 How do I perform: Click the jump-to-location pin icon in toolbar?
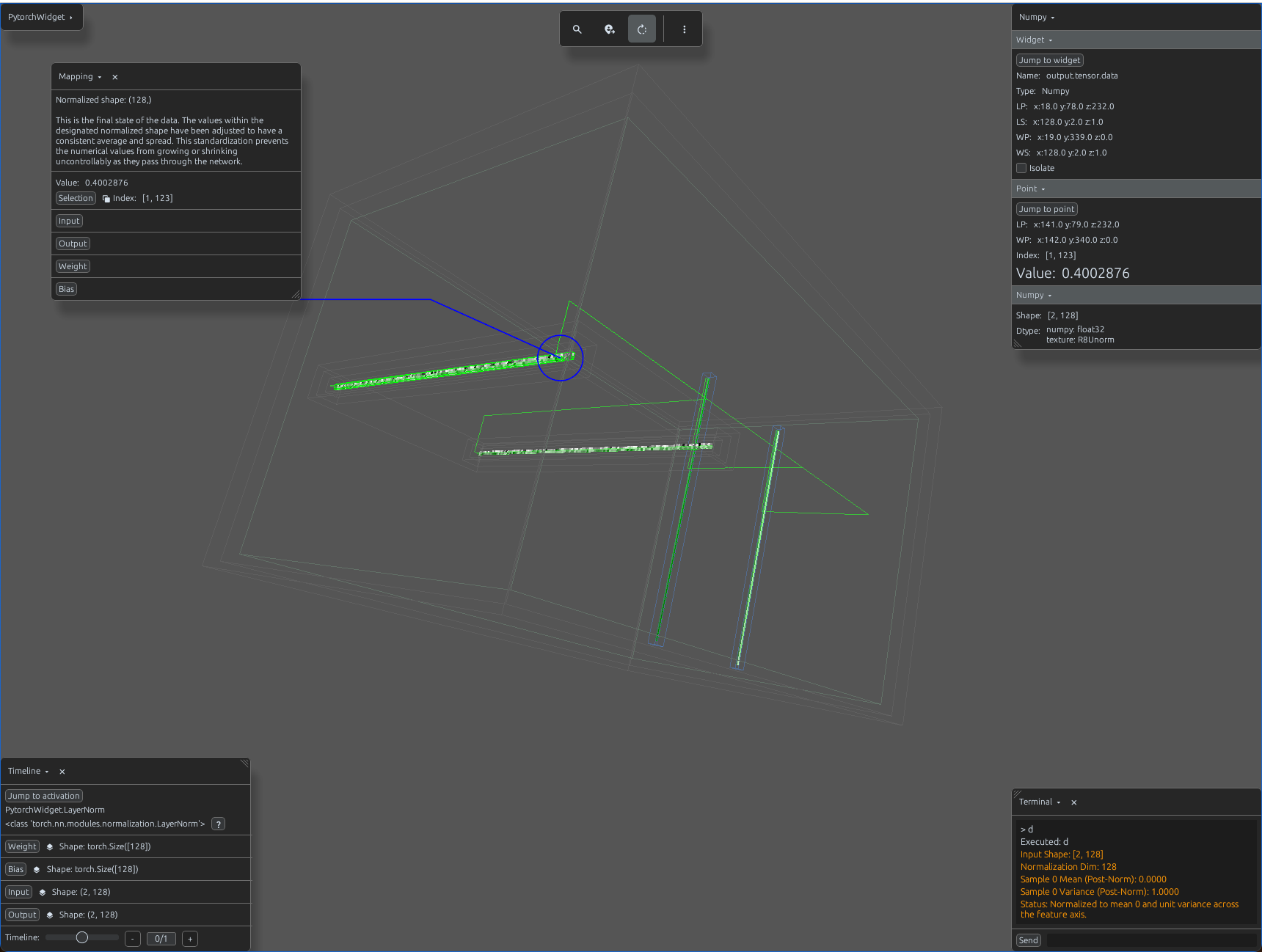(x=610, y=29)
